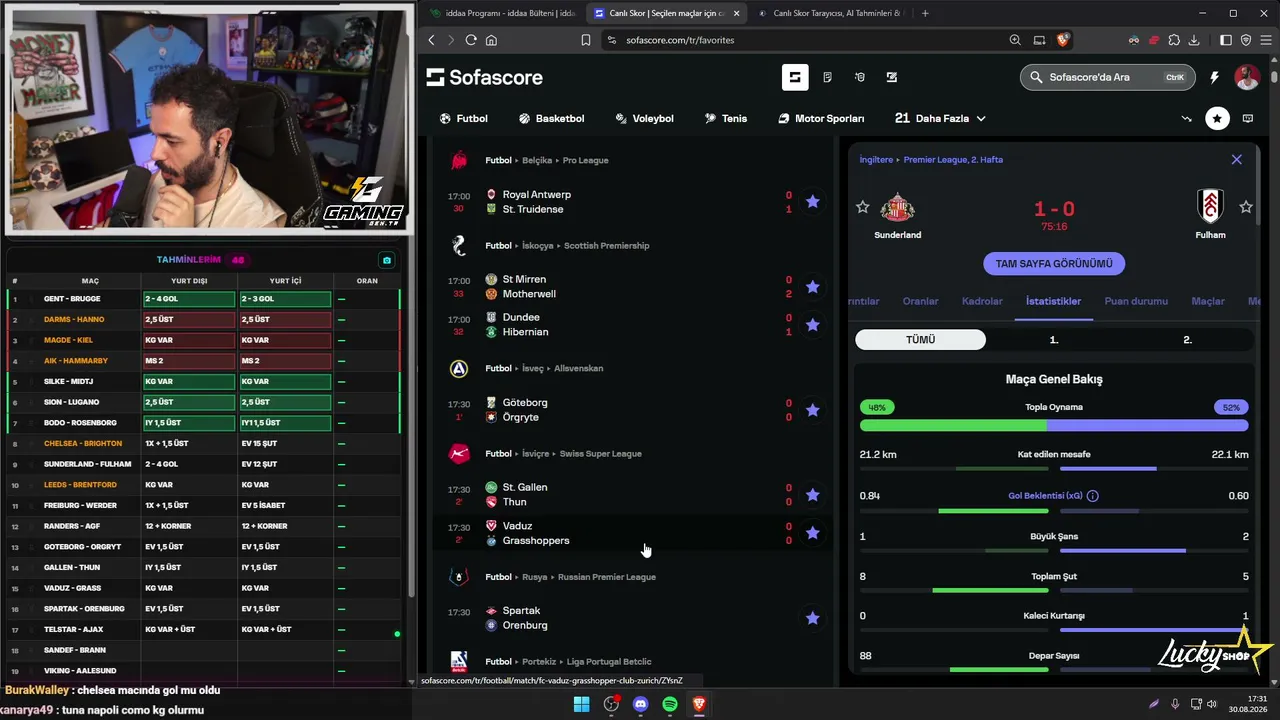This screenshot has height=720, width=1280.
Task: Click the screen icon beside the favorites star
Action: [x=1248, y=118]
